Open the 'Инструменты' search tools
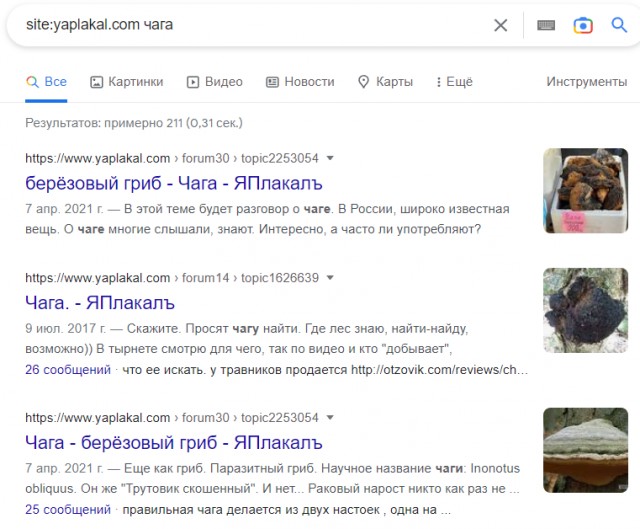The image size is (640, 529). point(587,82)
